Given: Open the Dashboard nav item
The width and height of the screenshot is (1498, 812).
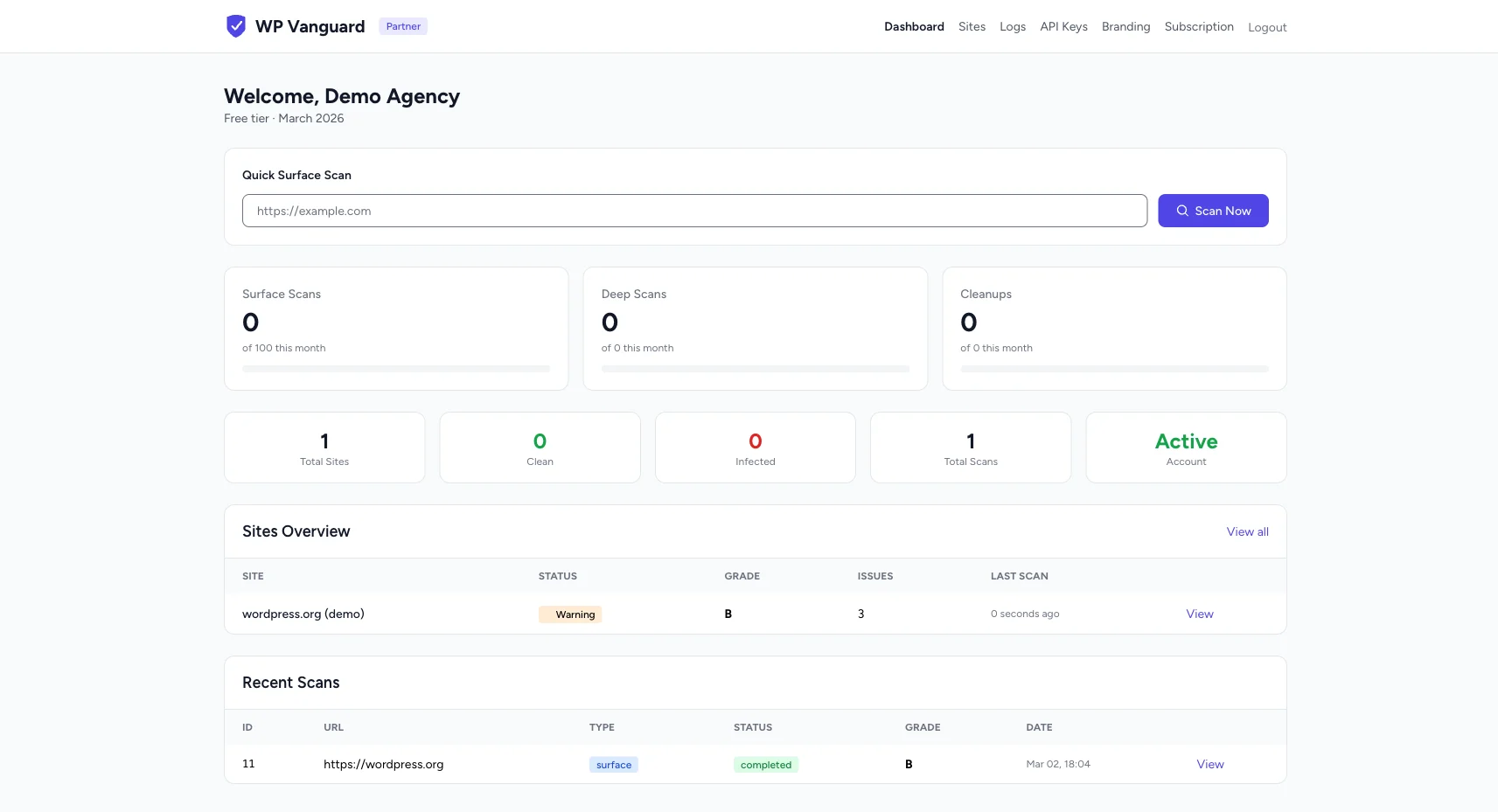Looking at the screenshot, I should pos(914,26).
